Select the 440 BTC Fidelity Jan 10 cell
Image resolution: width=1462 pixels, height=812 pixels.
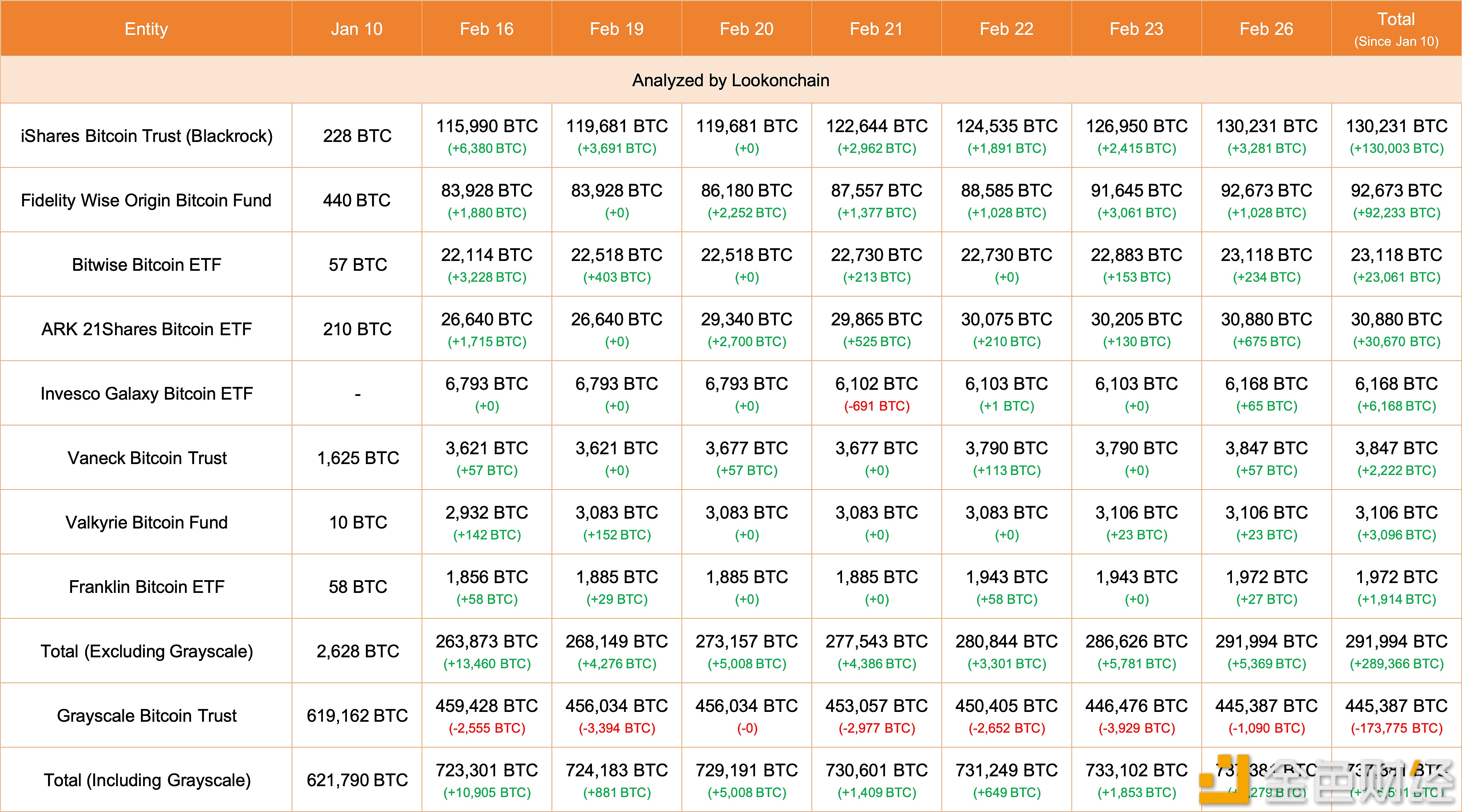tap(357, 200)
